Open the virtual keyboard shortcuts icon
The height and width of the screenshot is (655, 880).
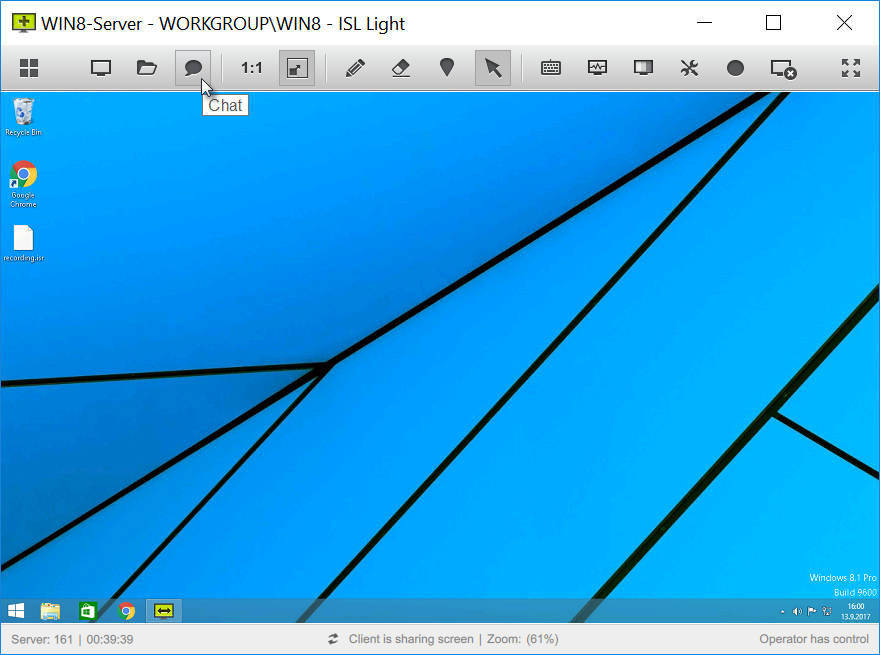(x=551, y=68)
